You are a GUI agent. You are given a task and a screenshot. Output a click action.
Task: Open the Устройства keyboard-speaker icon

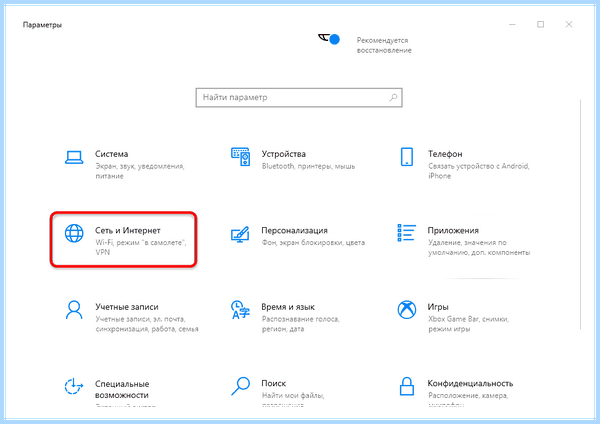click(x=241, y=157)
